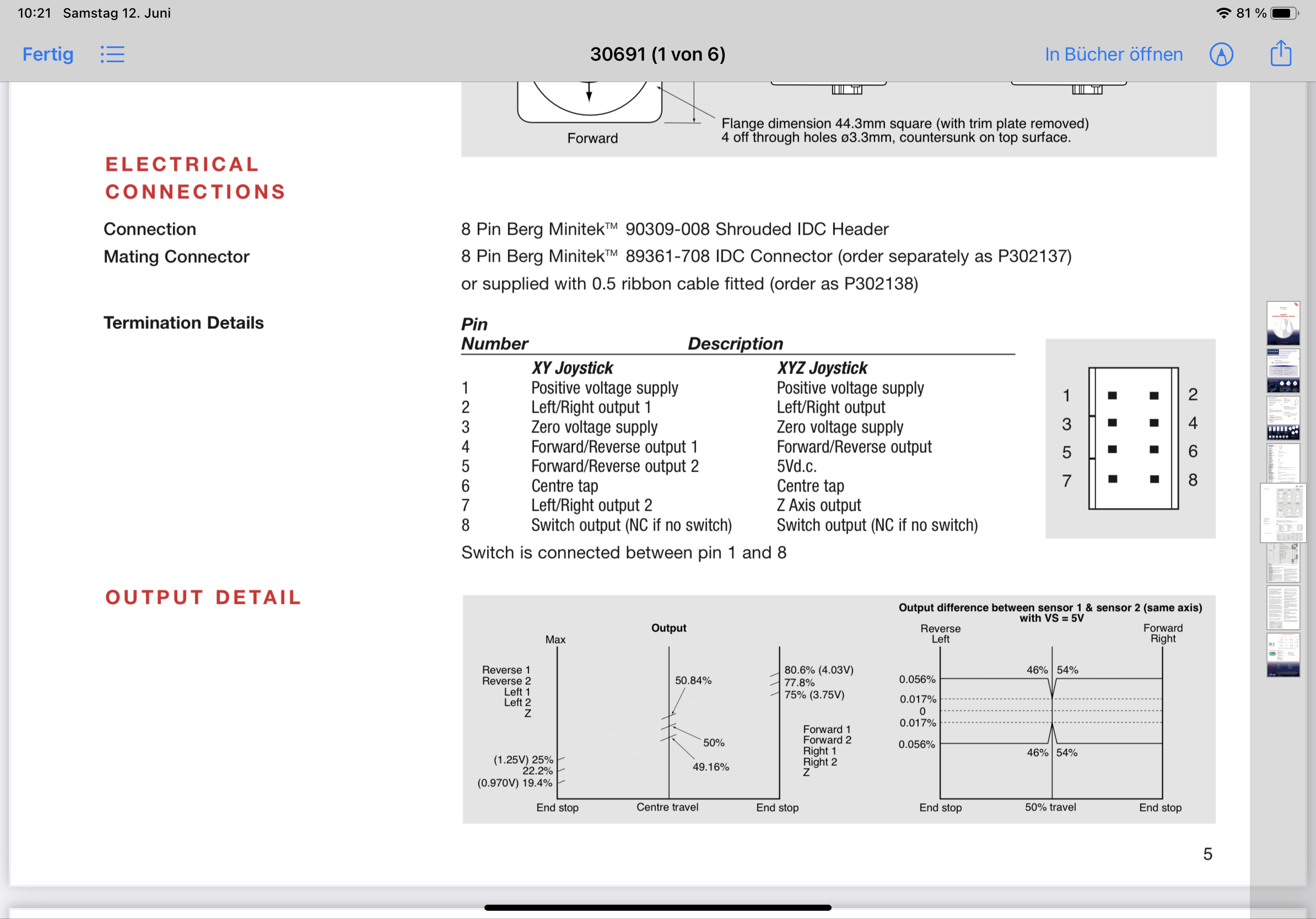Select the sixth page thumbnail in sidebar
1316x919 pixels.
[x=1283, y=563]
